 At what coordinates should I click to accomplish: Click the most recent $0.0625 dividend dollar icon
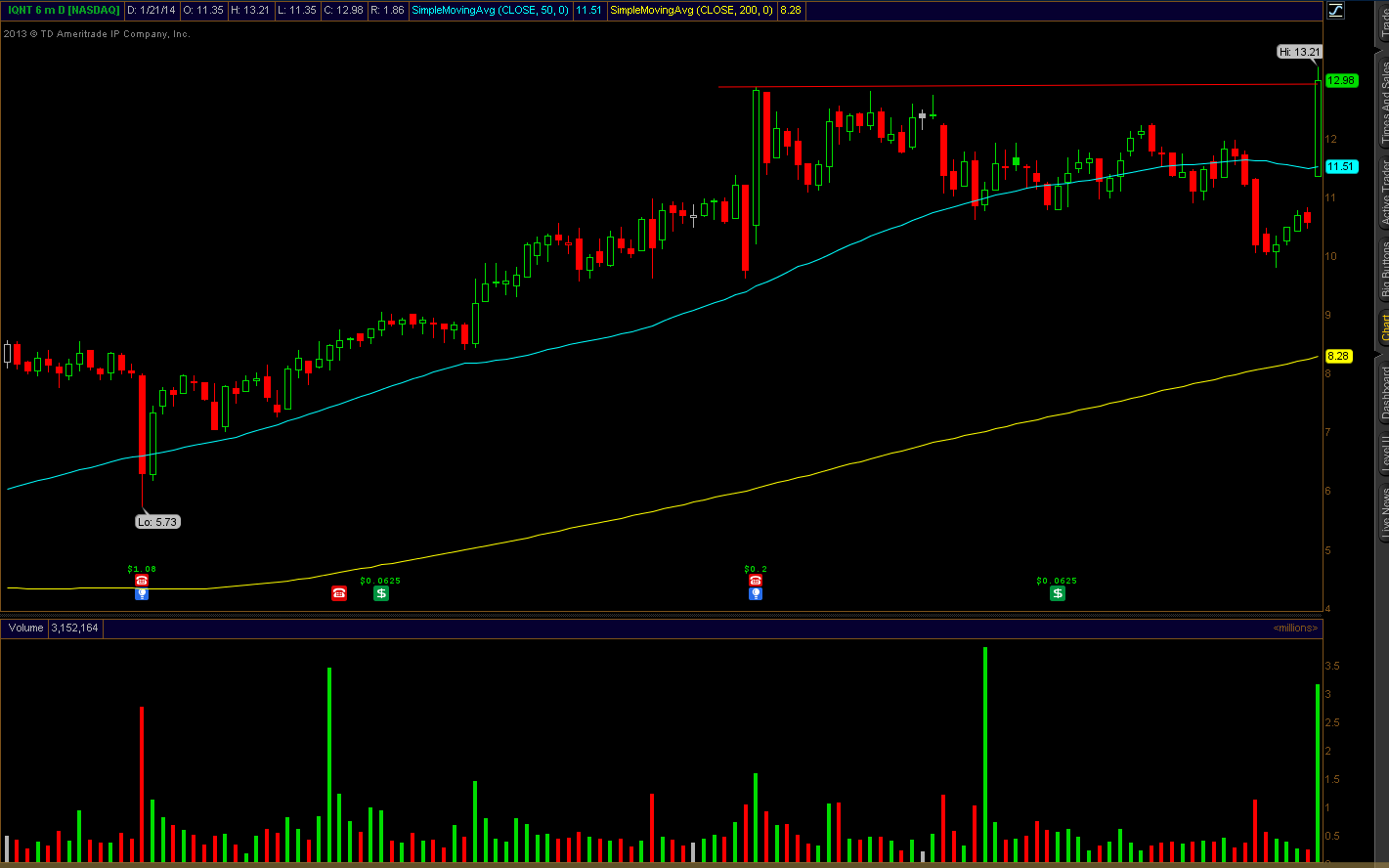pos(1057,592)
